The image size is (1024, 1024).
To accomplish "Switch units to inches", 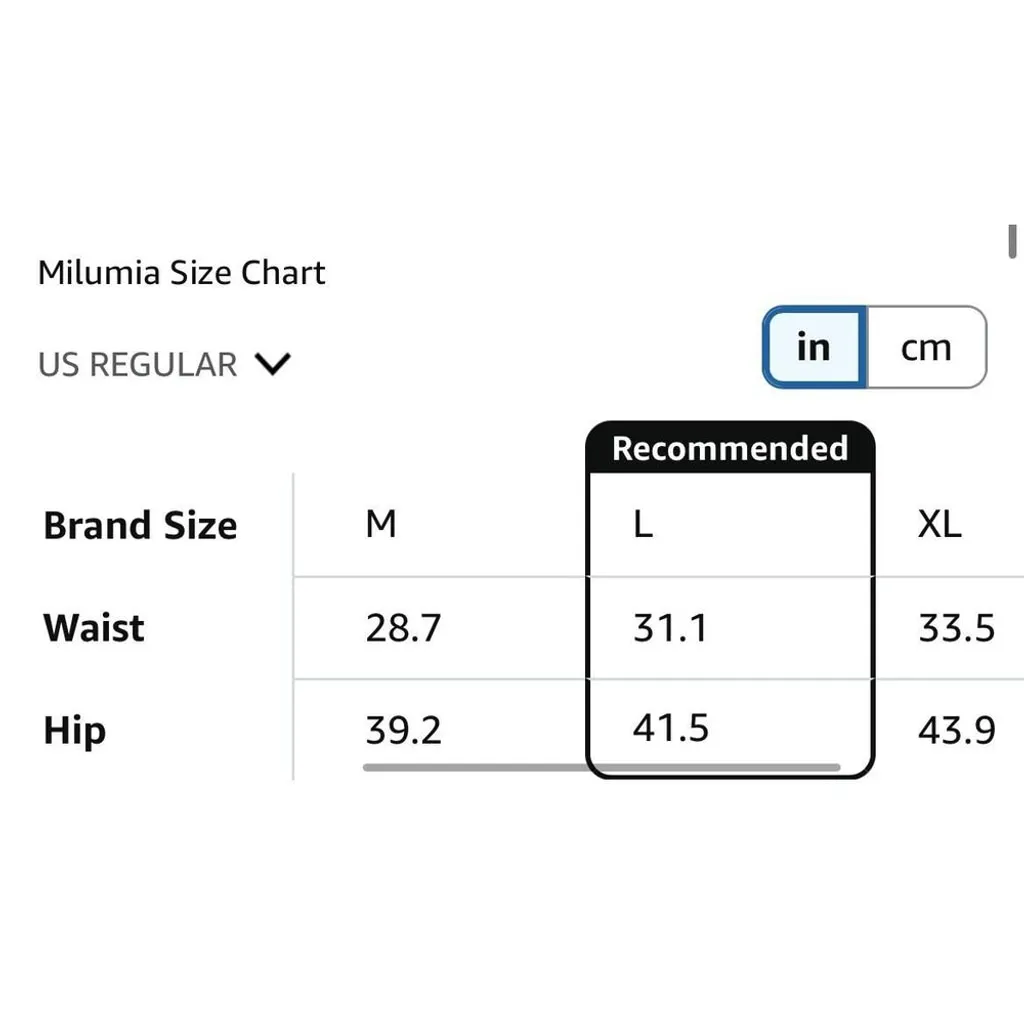I will click(814, 348).
